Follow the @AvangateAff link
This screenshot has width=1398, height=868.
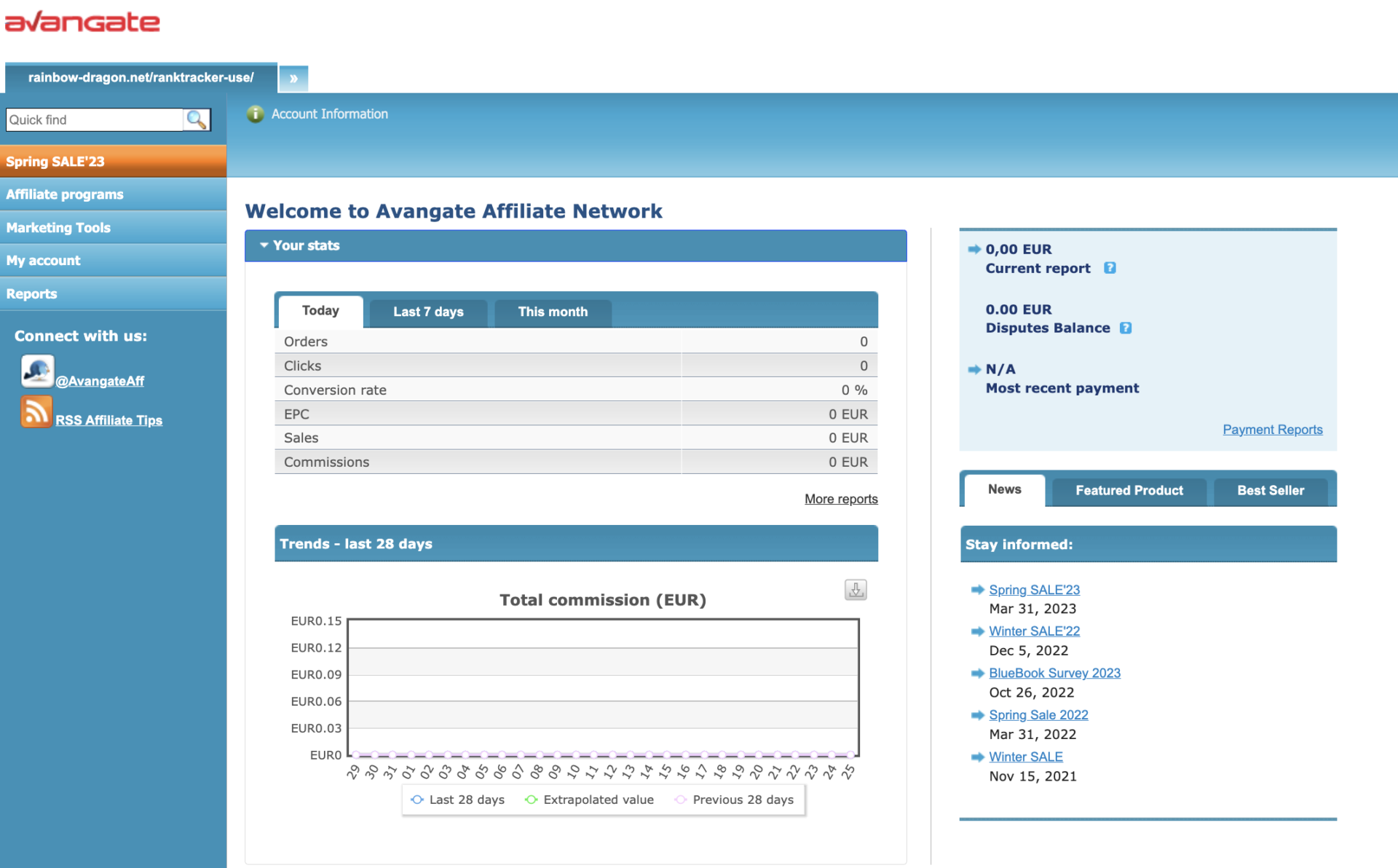pyautogui.click(x=100, y=381)
